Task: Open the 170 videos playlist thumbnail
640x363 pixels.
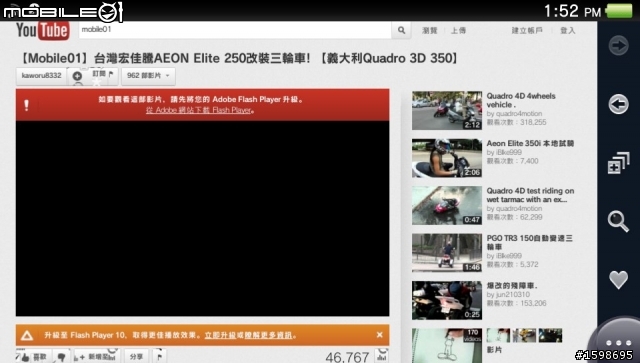Action: tap(447, 345)
